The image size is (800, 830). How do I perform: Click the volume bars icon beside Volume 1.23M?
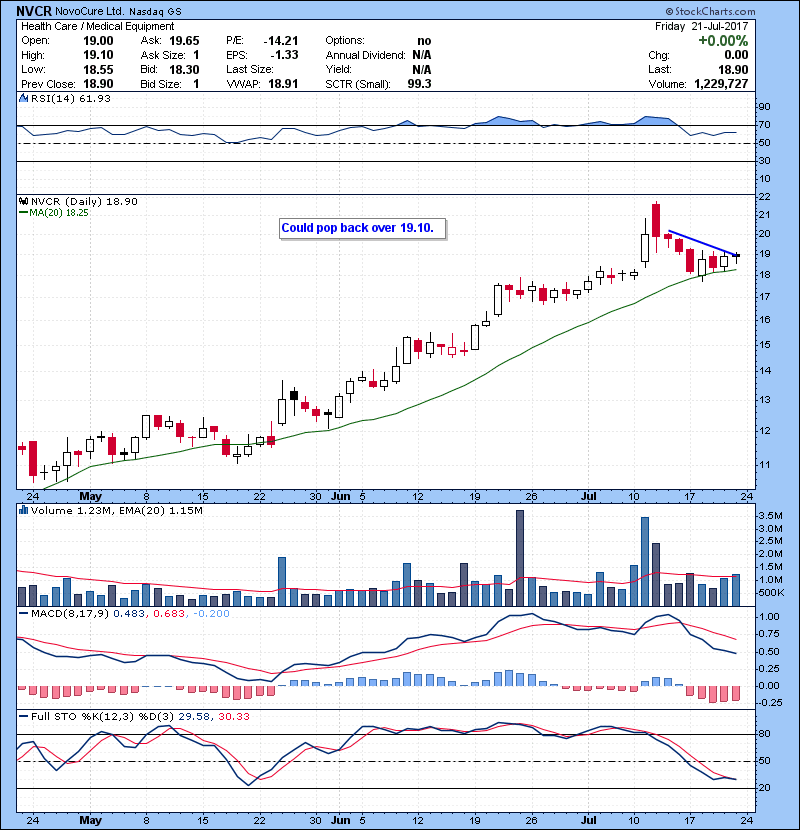click(x=23, y=510)
